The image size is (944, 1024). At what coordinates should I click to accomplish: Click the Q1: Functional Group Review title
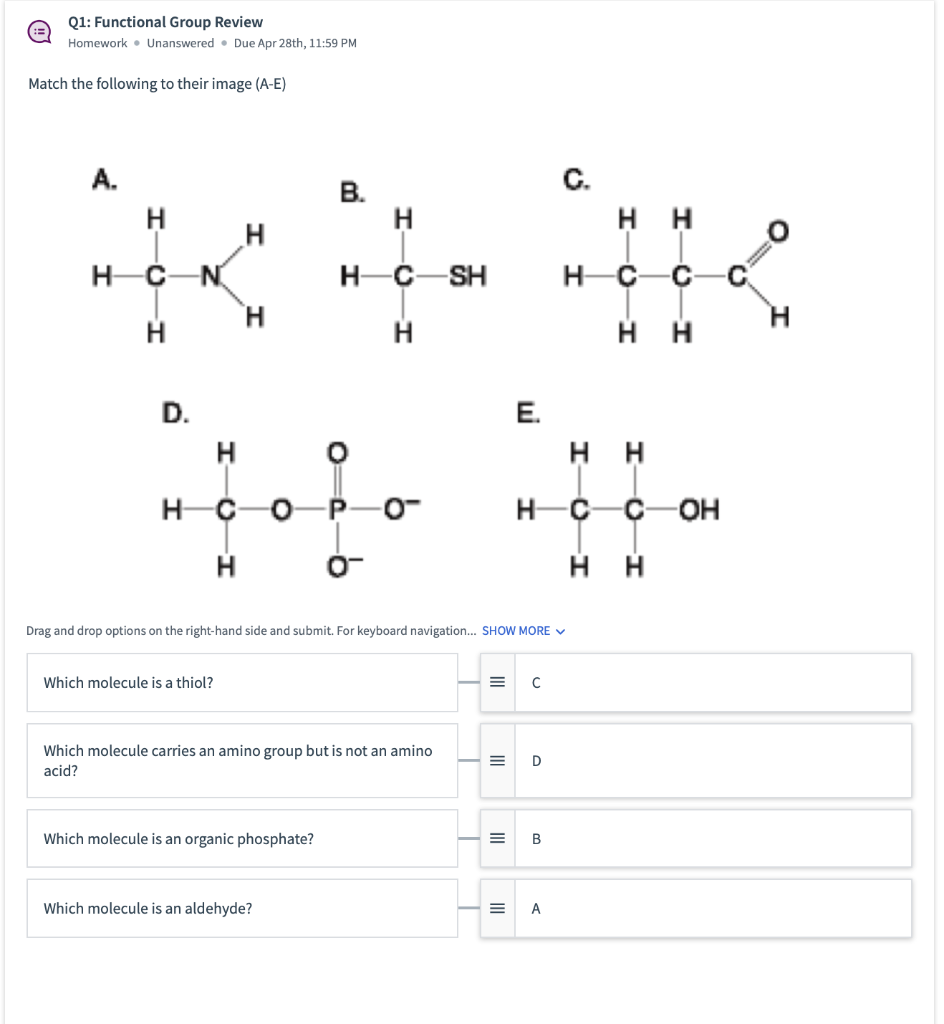164,21
